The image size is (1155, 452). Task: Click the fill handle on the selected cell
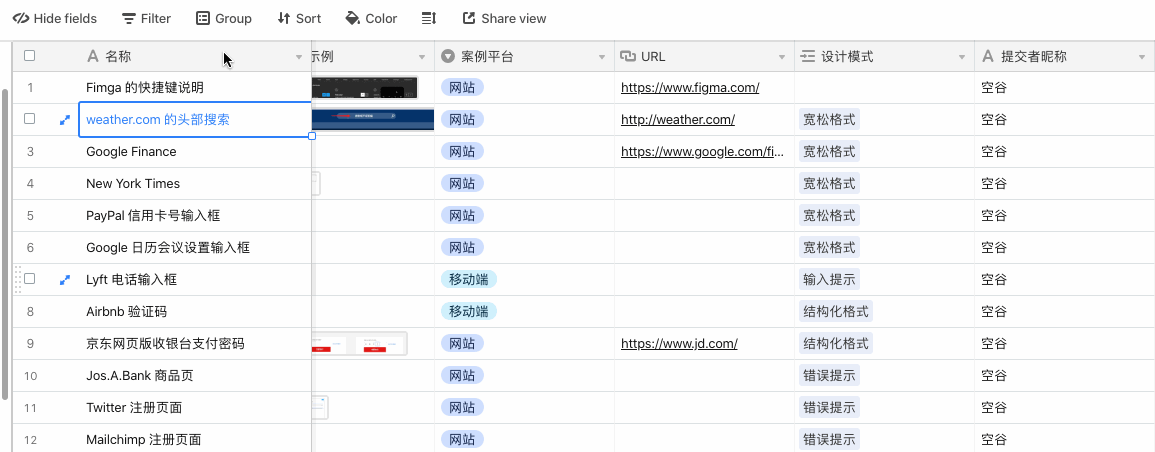click(x=312, y=136)
